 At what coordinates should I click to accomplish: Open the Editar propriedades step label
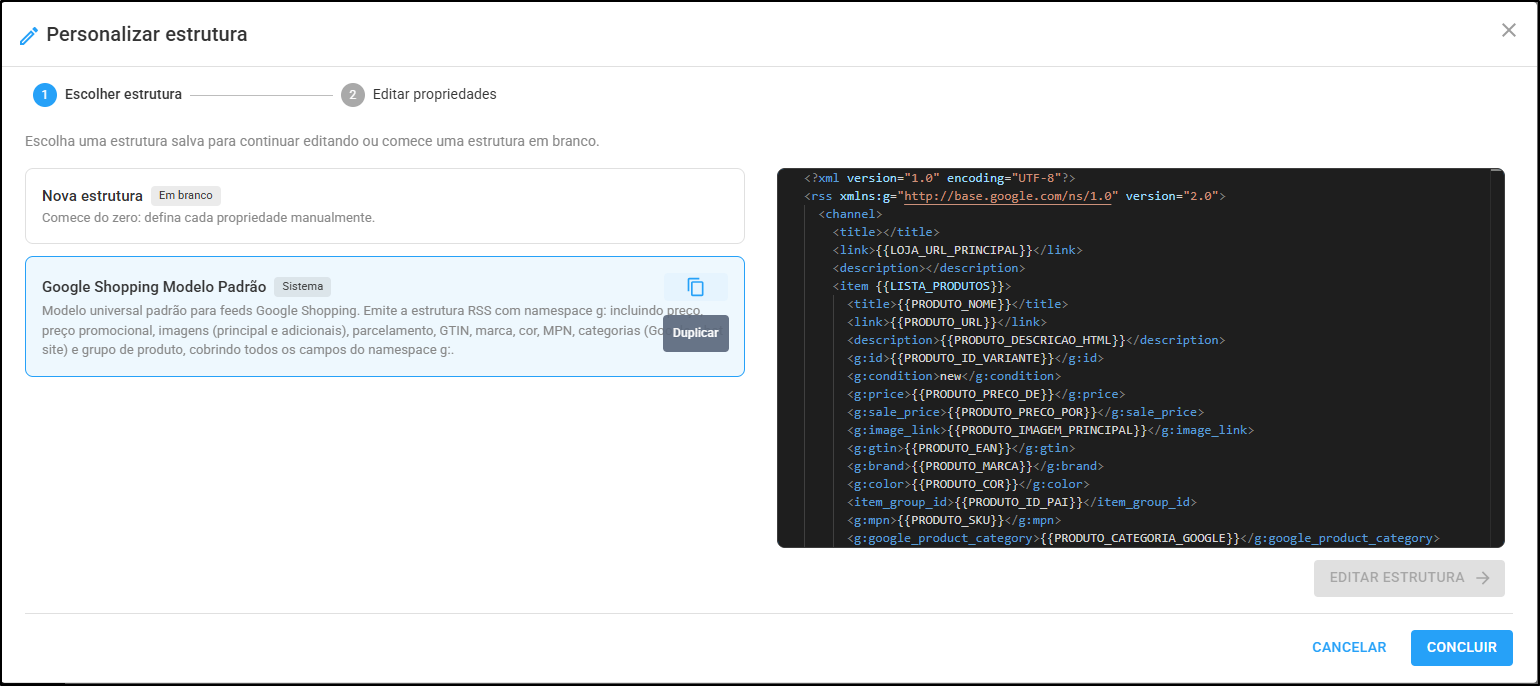point(435,94)
